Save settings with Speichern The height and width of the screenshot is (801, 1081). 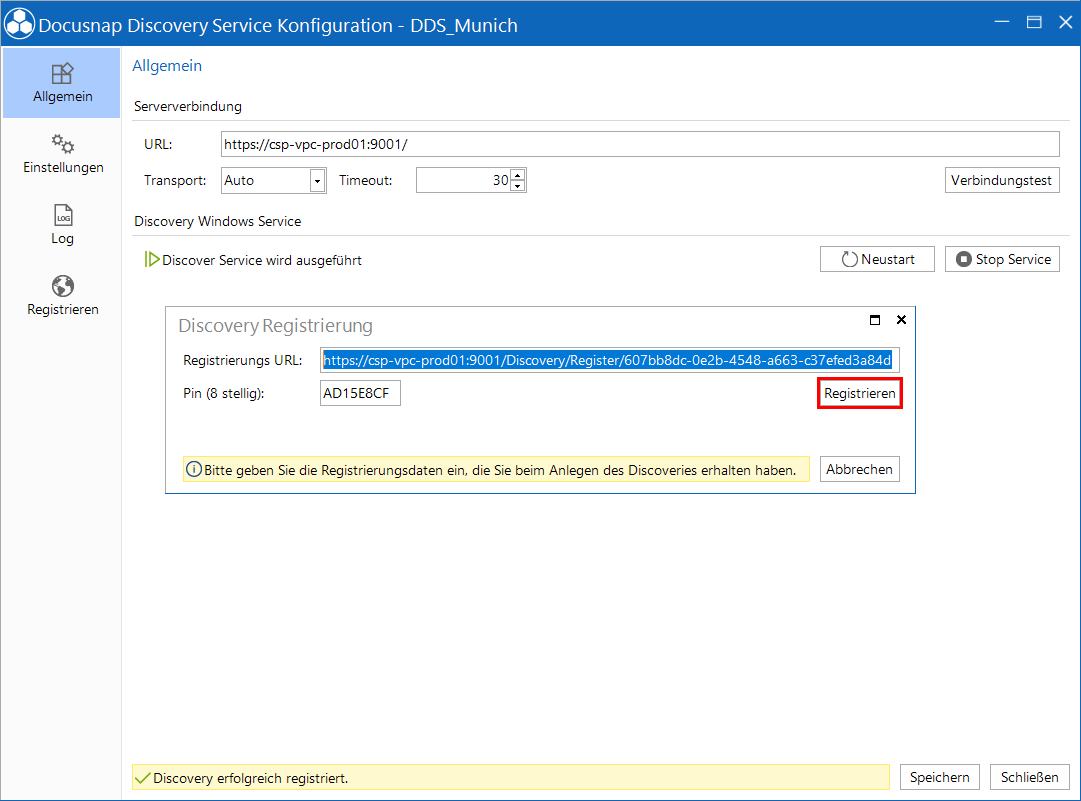pyautogui.click(x=940, y=778)
